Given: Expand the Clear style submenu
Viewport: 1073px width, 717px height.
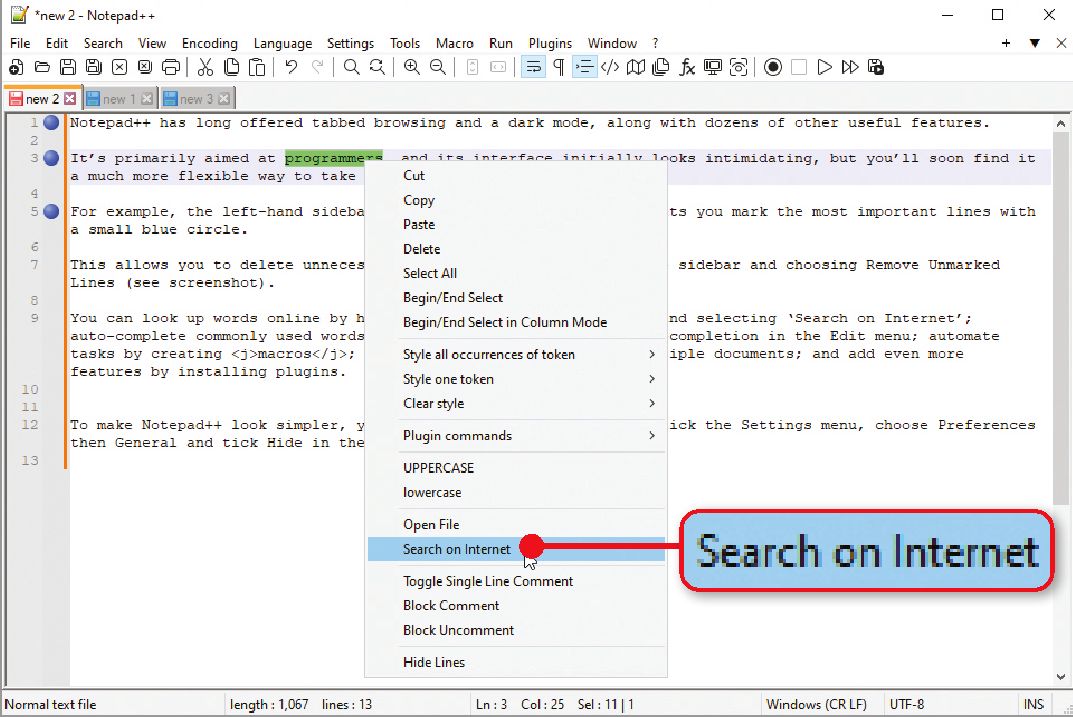Looking at the screenshot, I should pos(516,404).
